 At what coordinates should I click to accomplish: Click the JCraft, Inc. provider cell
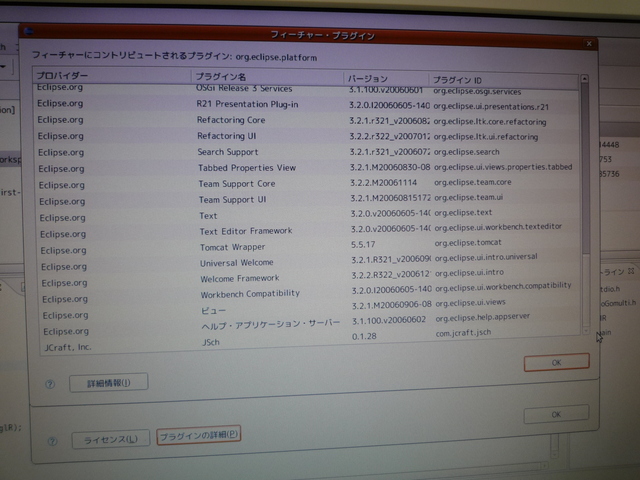click(x=68, y=347)
